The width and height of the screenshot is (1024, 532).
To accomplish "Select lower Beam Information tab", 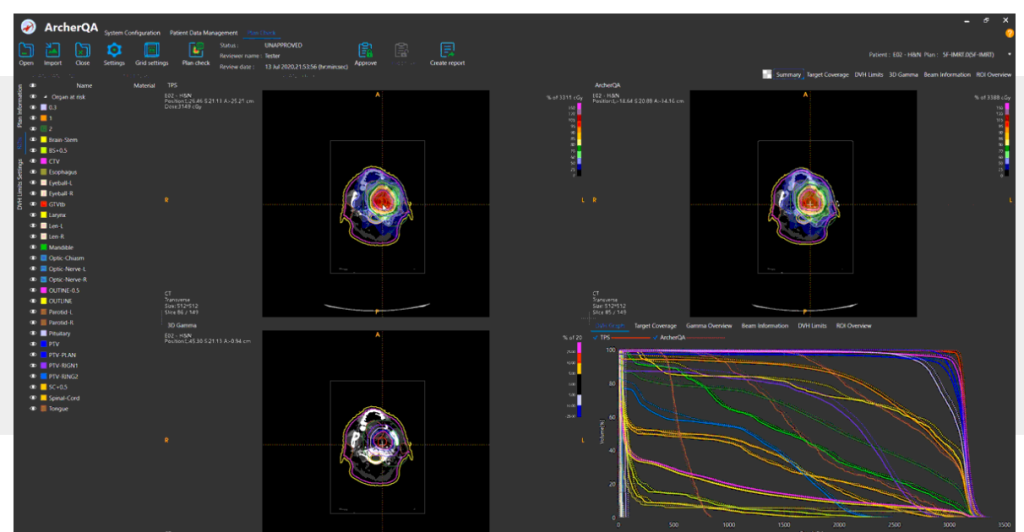I will [x=765, y=326].
